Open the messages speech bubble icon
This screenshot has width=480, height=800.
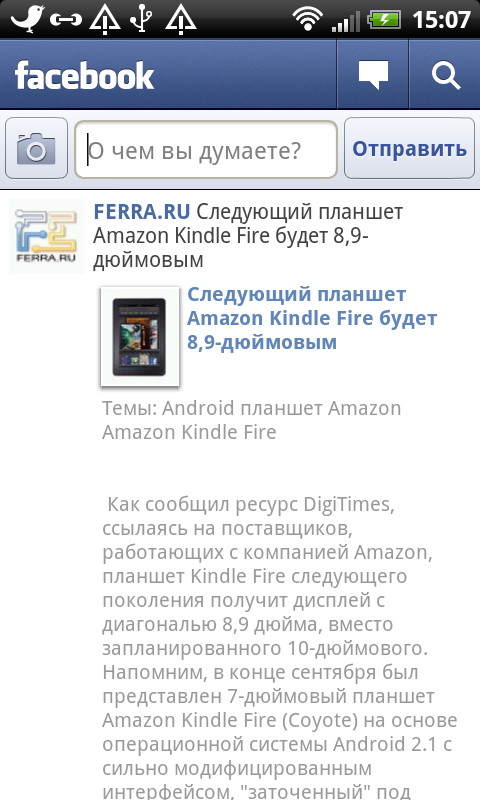pyautogui.click(x=373, y=75)
